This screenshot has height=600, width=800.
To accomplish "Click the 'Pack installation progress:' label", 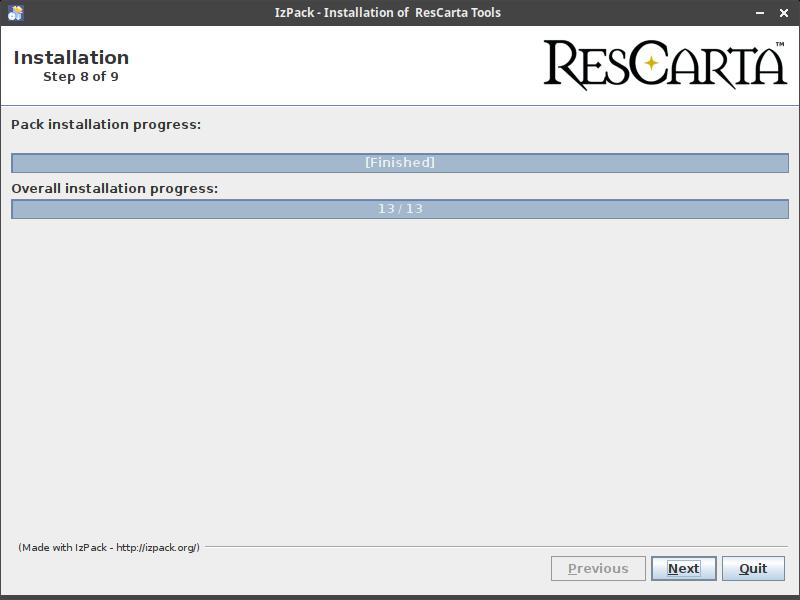I will coord(106,124).
